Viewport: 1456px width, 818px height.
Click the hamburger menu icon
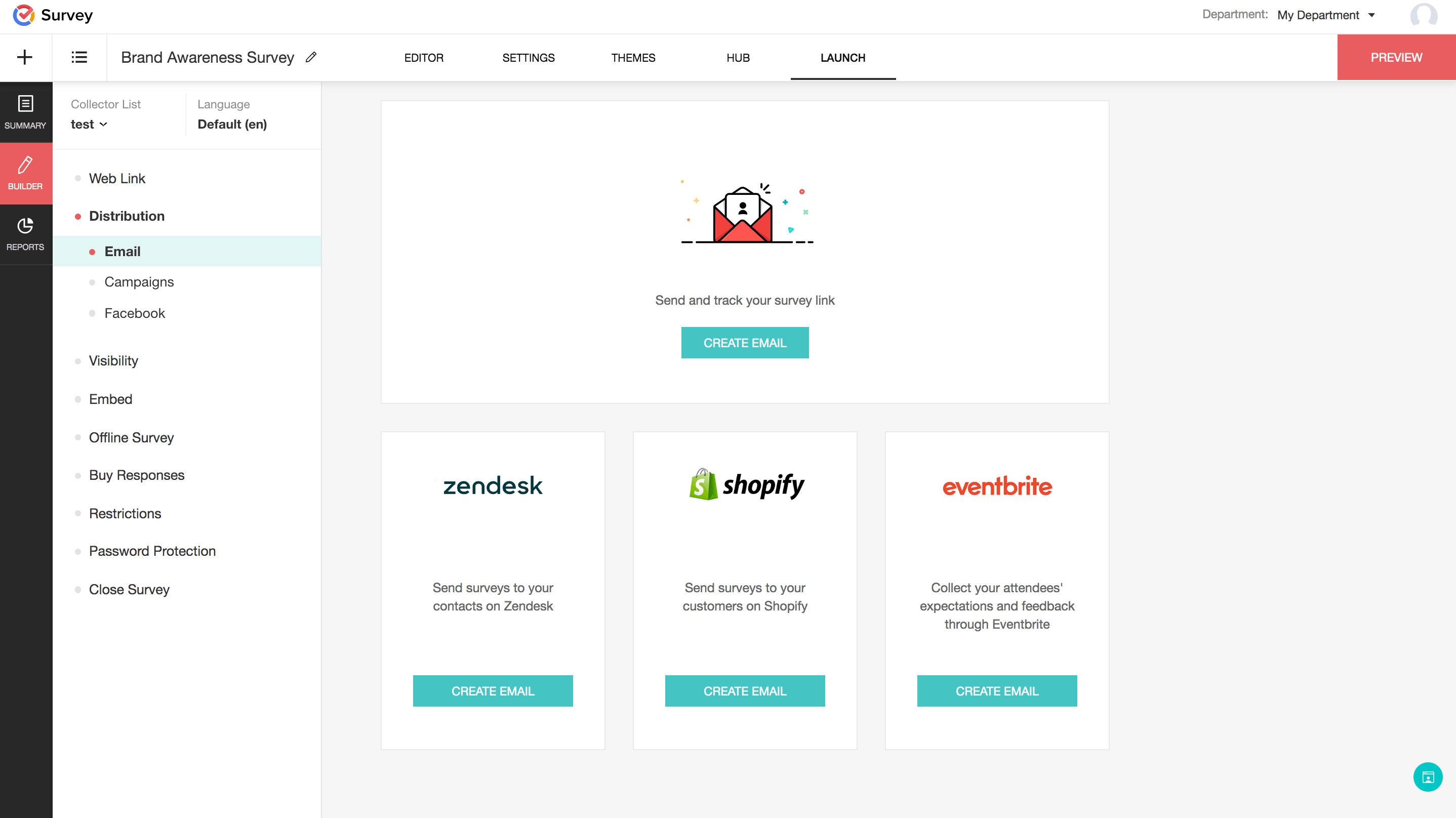tap(79, 57)
